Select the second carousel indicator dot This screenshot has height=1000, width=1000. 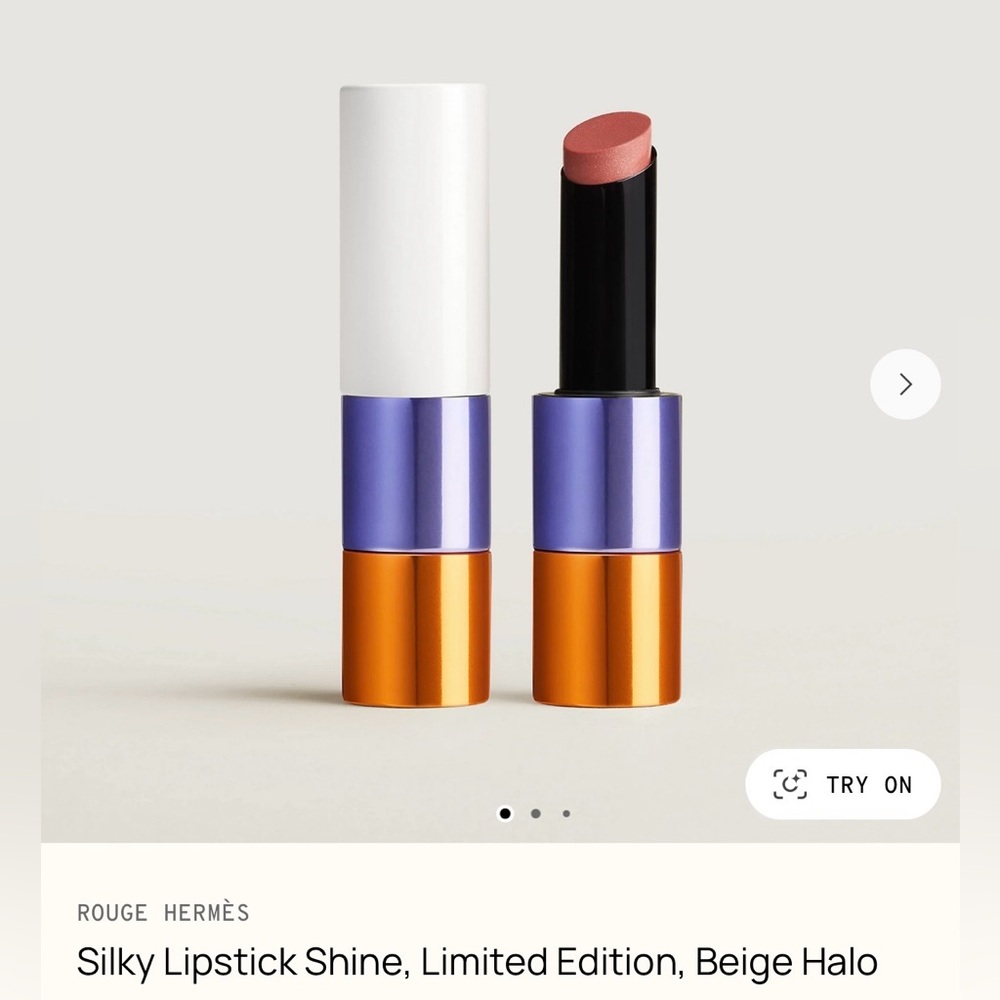[x=533, y=815]
